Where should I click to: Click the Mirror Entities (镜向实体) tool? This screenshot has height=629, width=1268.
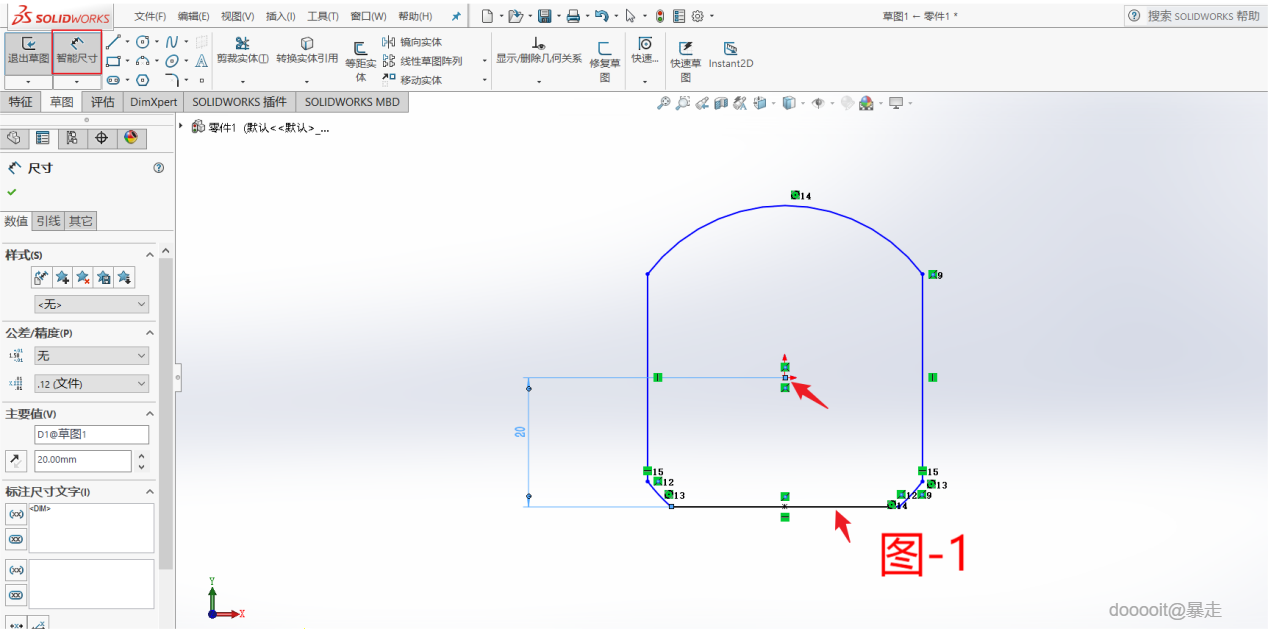coord(412,42)
